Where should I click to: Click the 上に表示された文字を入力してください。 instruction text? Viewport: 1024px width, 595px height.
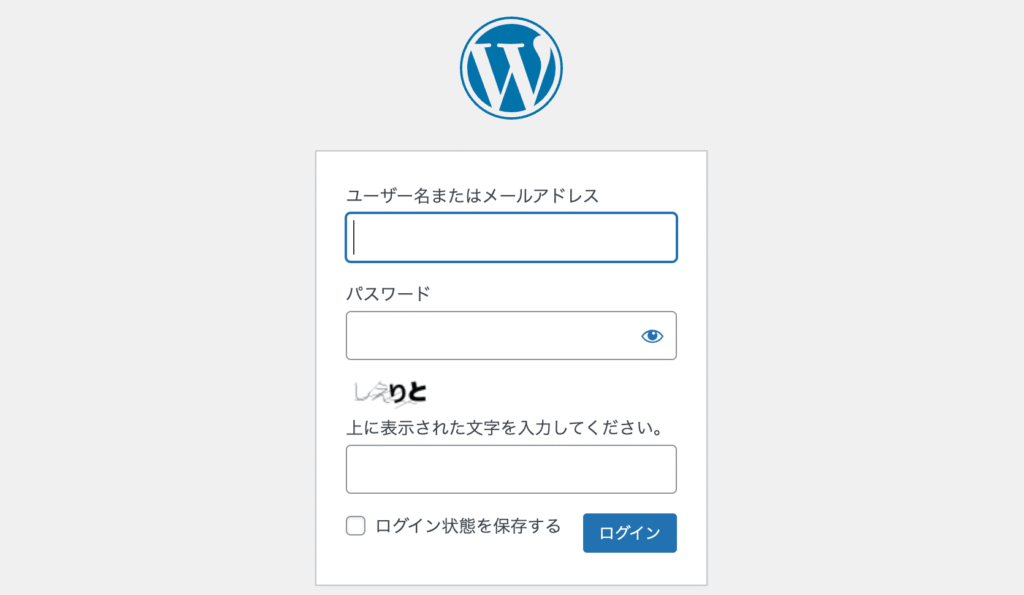pos(507,428)
